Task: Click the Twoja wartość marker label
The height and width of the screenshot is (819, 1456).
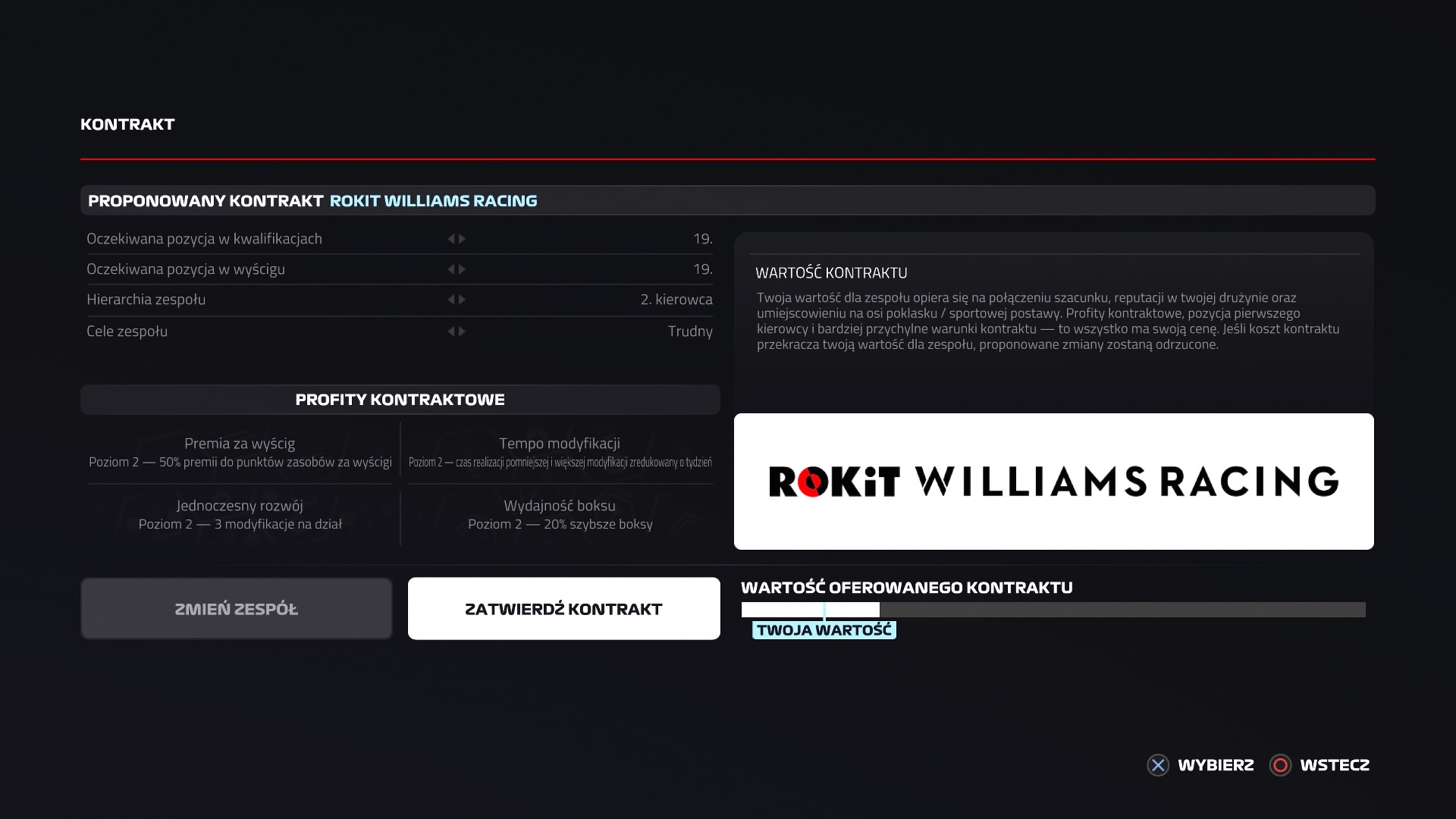Action: pyautogui.click(x=824, y=630)
